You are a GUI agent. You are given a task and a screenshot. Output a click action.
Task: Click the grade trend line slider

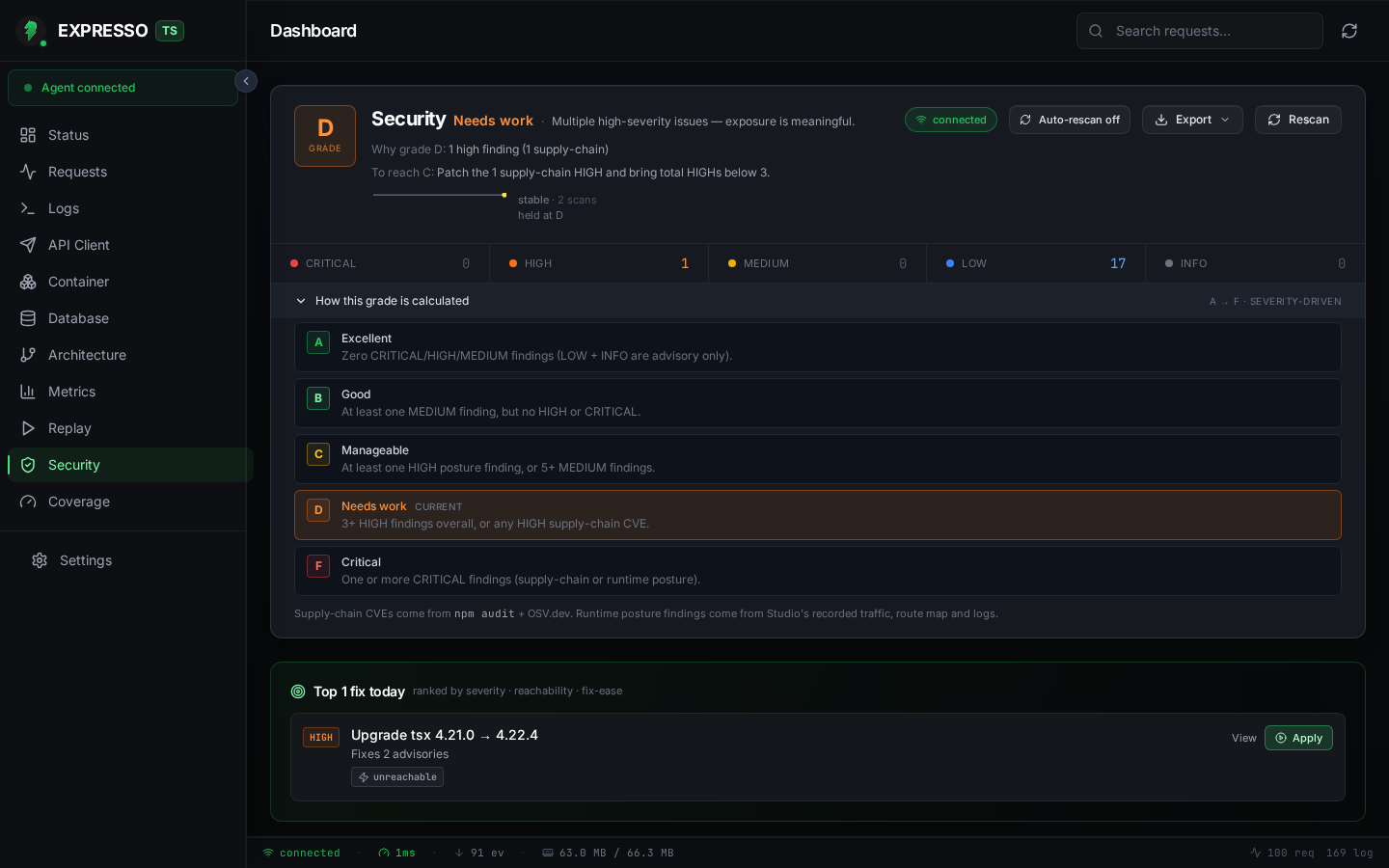click(440, 195)
